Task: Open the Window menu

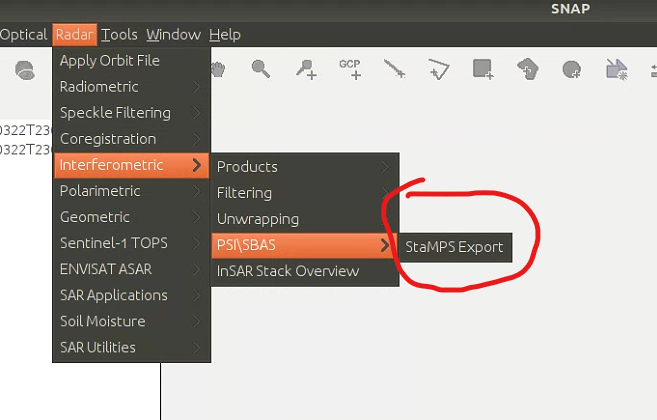Action: (x=173, y=34)
